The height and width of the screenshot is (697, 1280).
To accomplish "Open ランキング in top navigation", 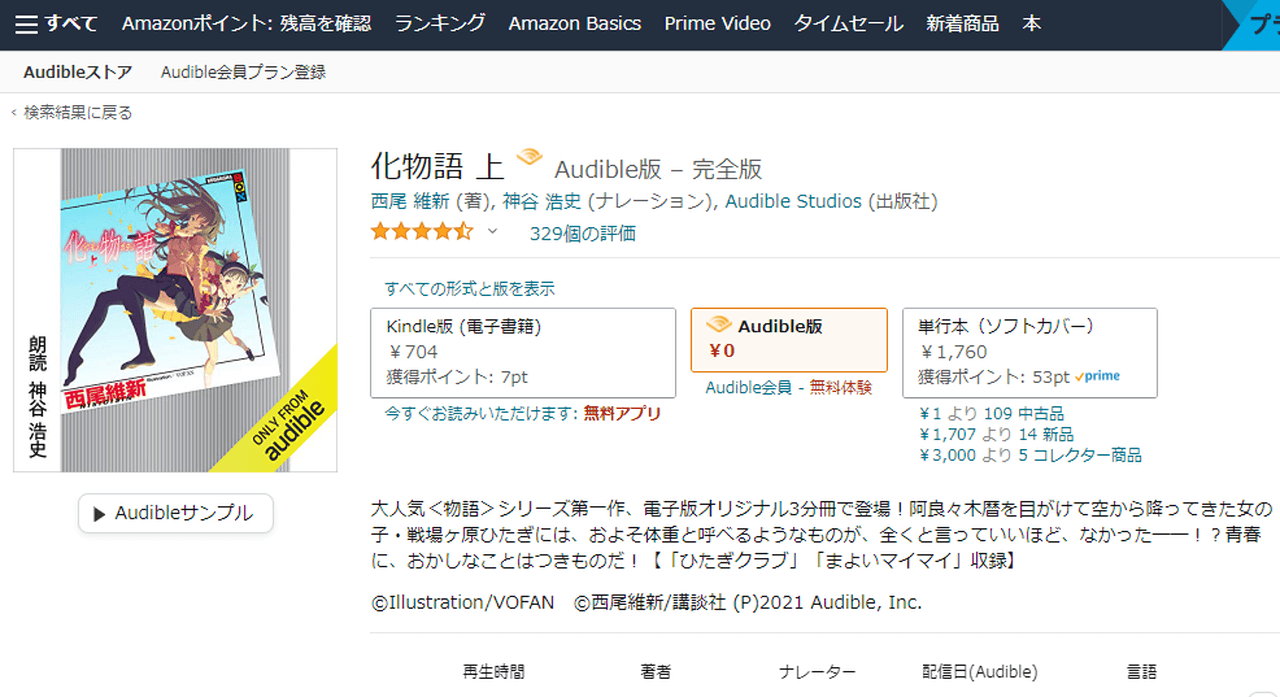I will pos(440,24).
